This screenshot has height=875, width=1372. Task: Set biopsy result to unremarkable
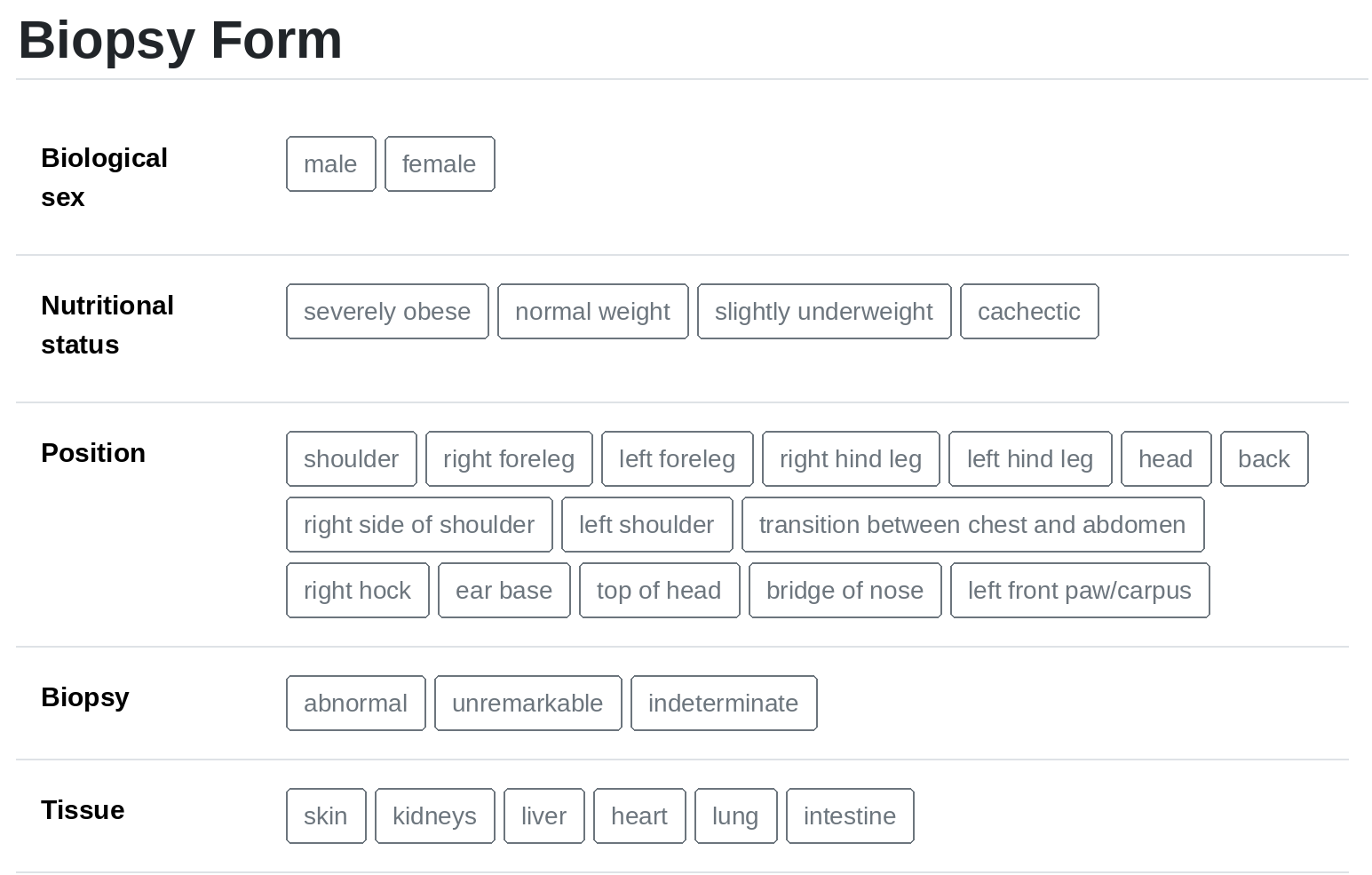[x=527, y=704]
